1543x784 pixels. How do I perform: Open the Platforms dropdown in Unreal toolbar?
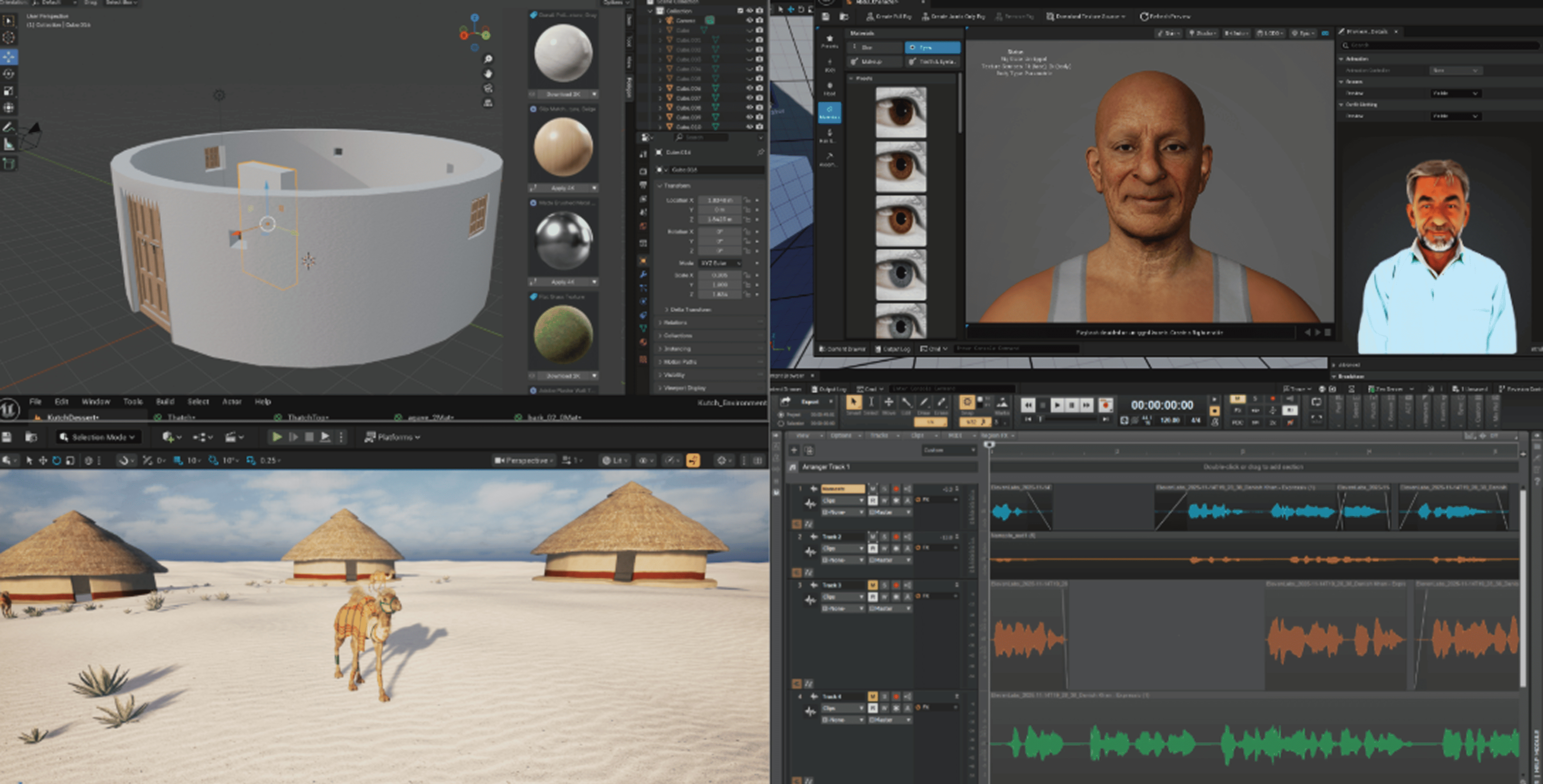point(392,438)
